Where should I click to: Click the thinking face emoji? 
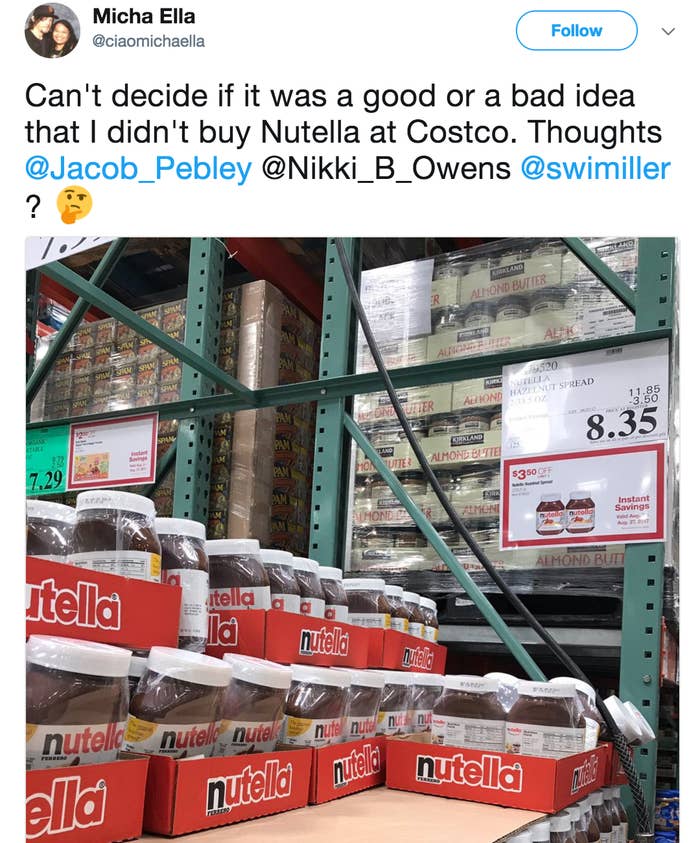(x=76, y=205)
